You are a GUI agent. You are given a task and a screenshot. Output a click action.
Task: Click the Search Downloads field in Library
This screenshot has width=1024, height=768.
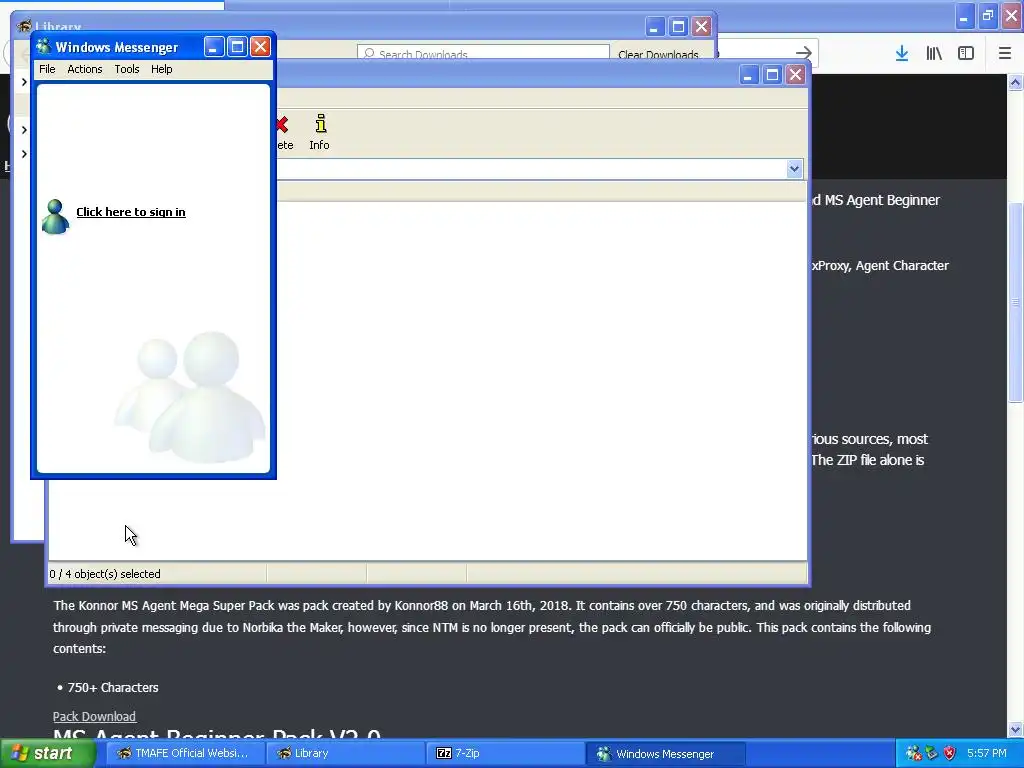483,54
